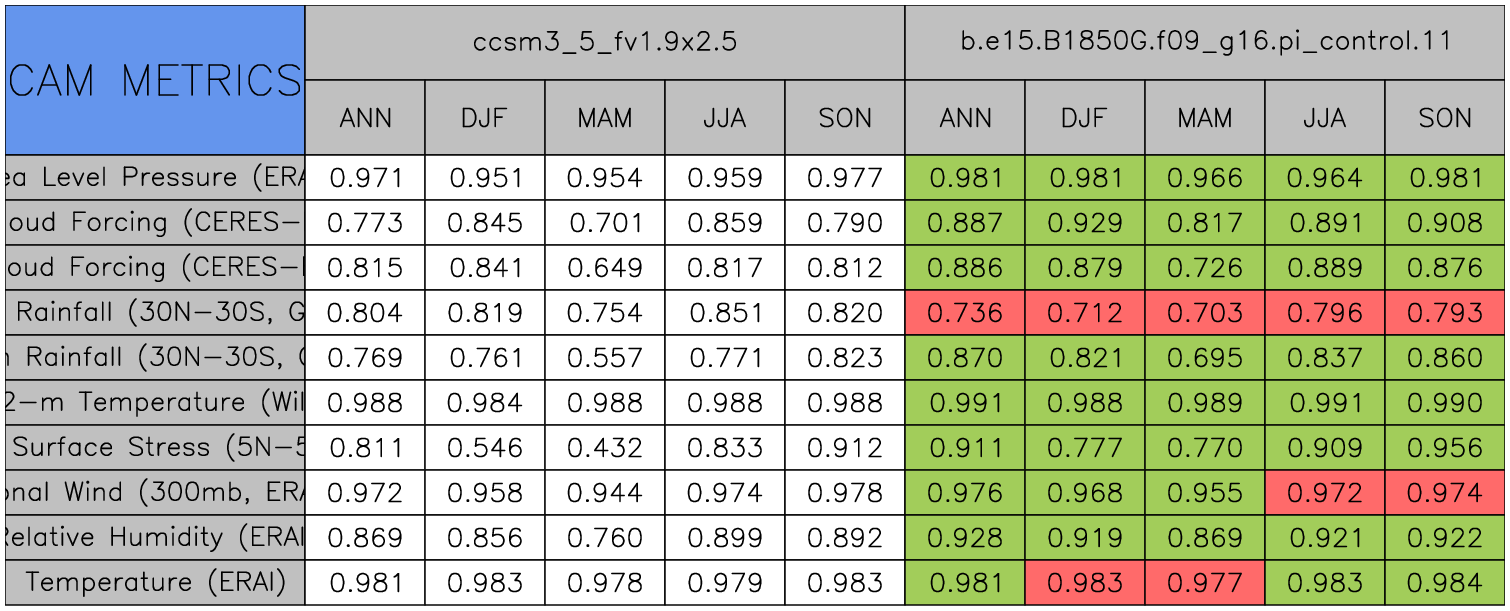Select the red cell with value 0.977

[1205, 583]
